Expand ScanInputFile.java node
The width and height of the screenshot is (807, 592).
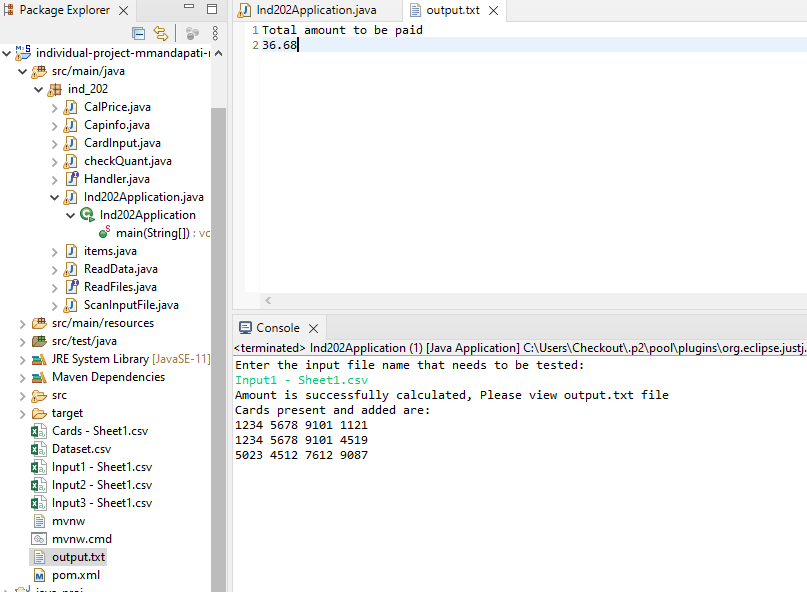coord(55,306)
